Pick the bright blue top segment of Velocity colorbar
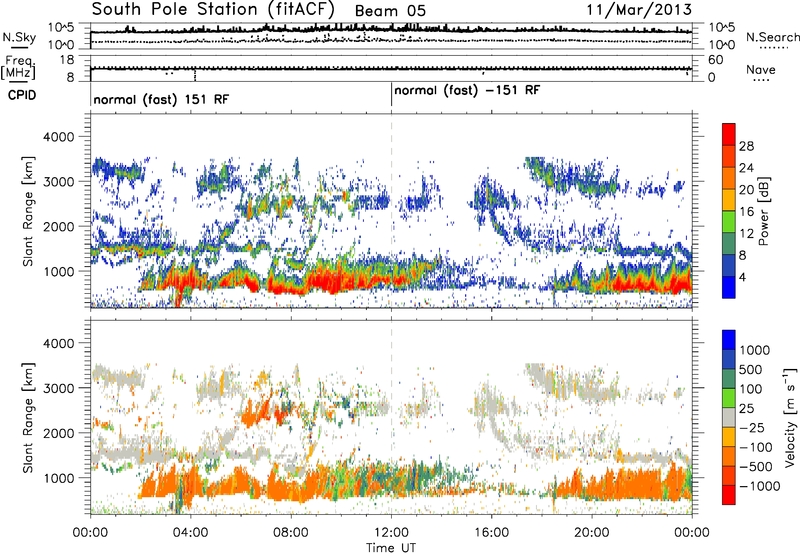 (729, 340)
